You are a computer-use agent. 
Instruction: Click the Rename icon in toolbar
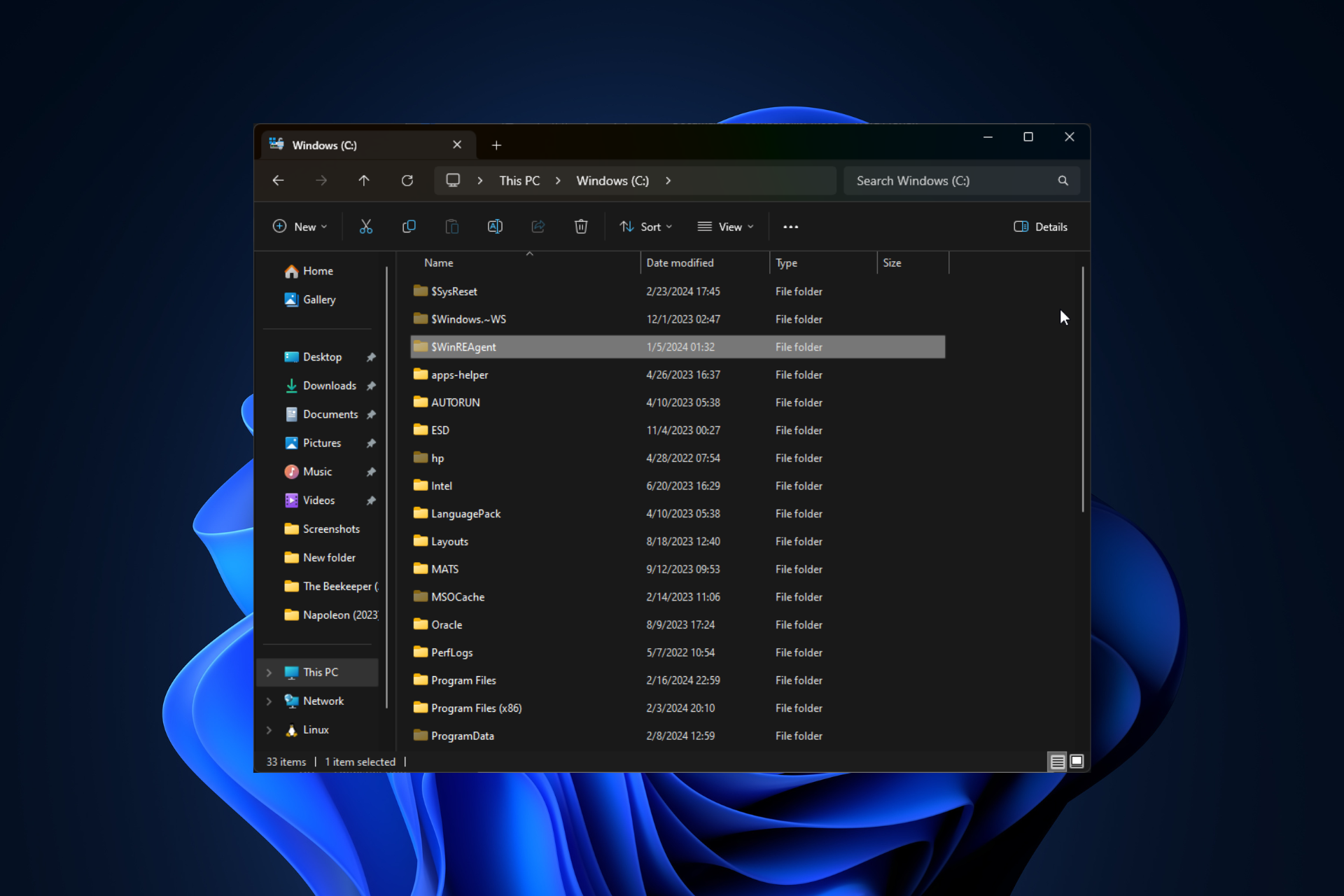point(495,227)
